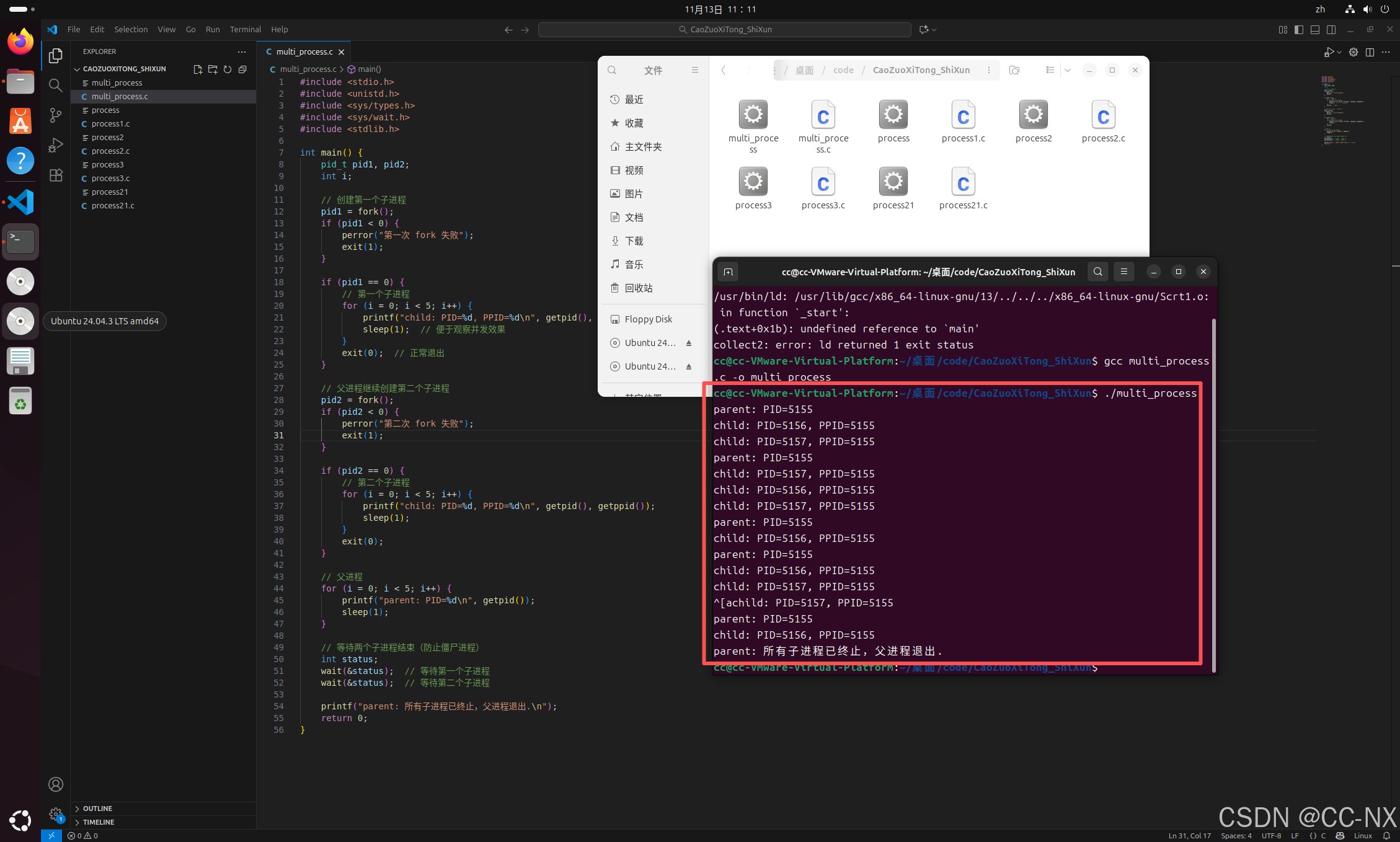
Task: Open the Search view in activity bar
Action: pos(56,86)
